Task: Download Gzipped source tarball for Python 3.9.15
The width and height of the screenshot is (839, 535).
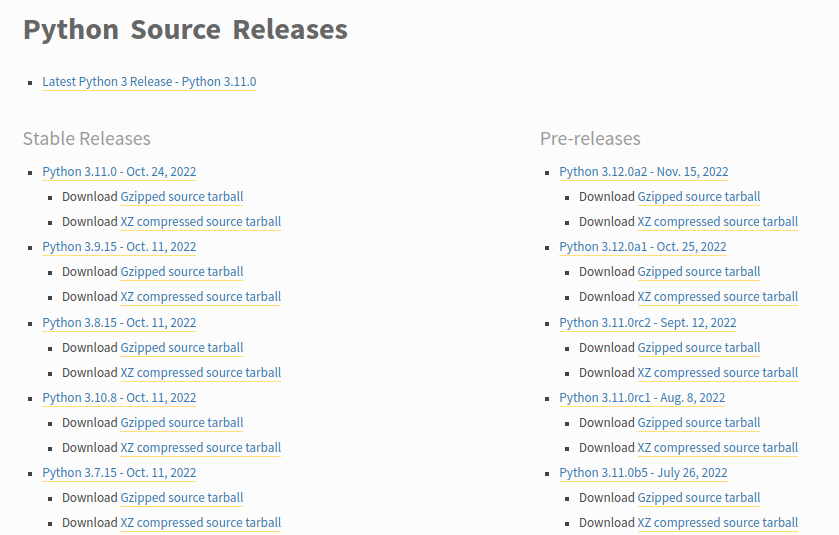Action: [182, 272]
